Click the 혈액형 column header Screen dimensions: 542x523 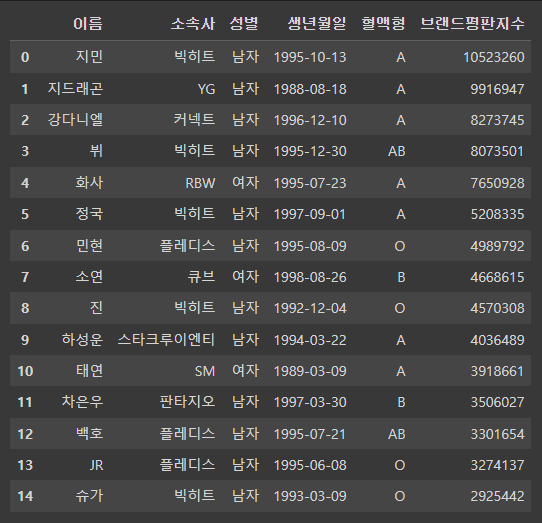383,24
